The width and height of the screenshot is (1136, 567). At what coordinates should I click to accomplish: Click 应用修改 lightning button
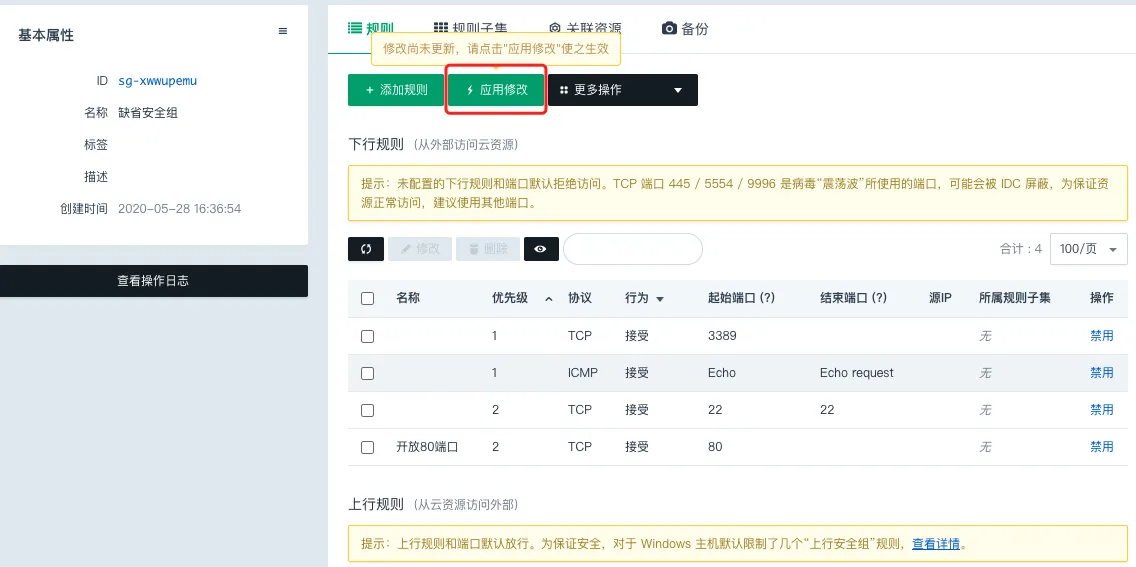coord(496,90)
